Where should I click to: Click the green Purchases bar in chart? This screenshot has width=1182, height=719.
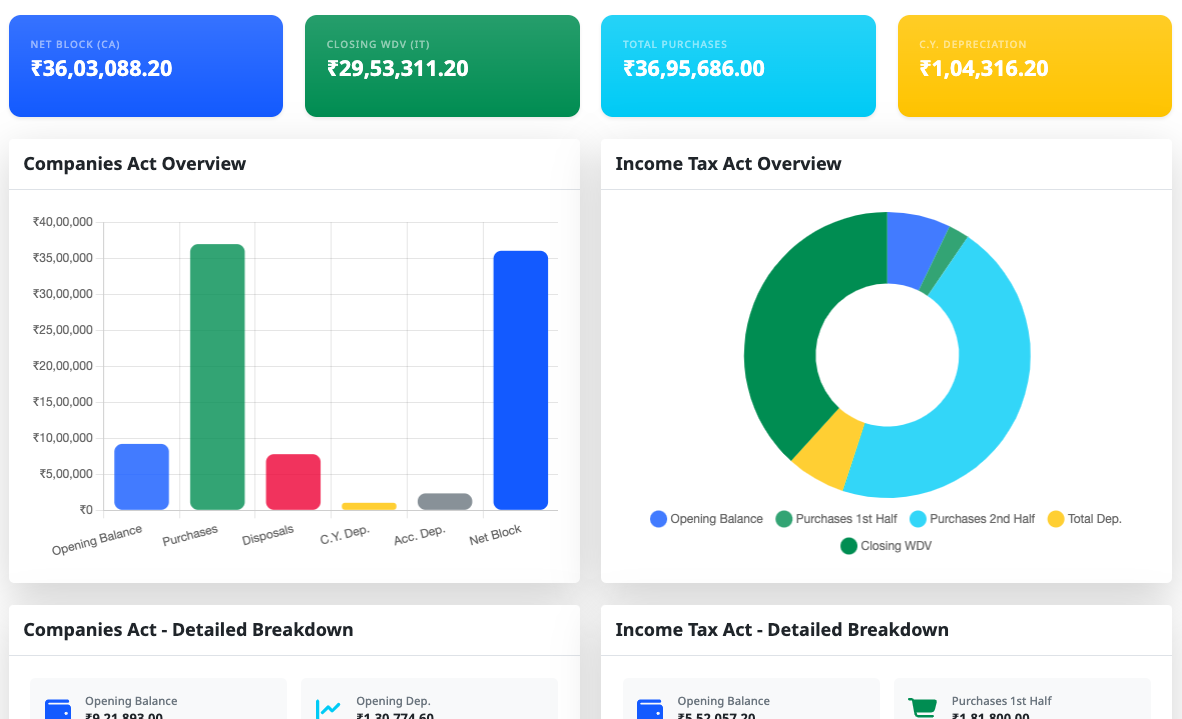217,377
